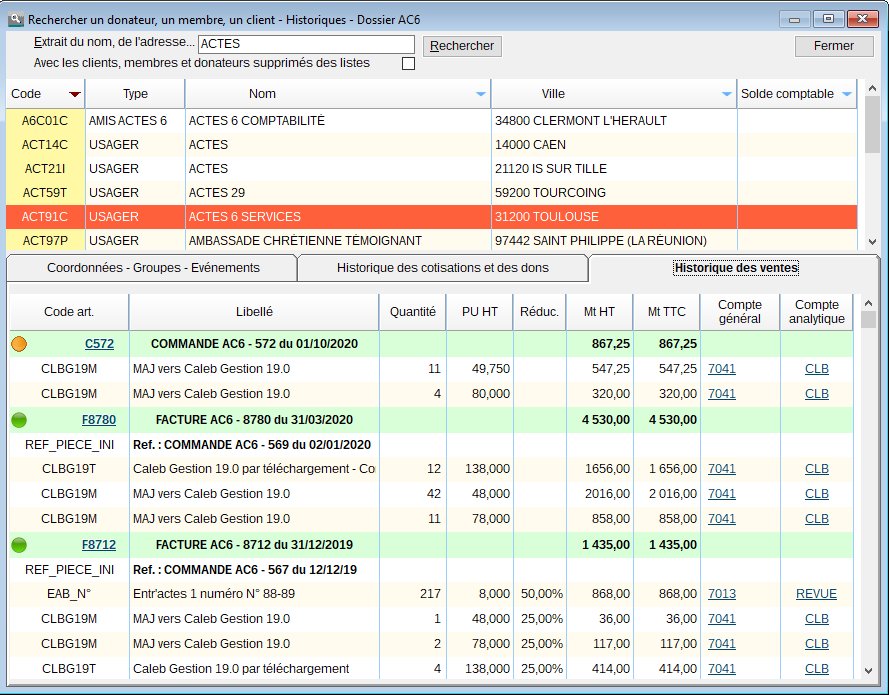Open CLB link on the 320,00 row
This screenshot has width=889, height=695.
[x=817, y=393]
